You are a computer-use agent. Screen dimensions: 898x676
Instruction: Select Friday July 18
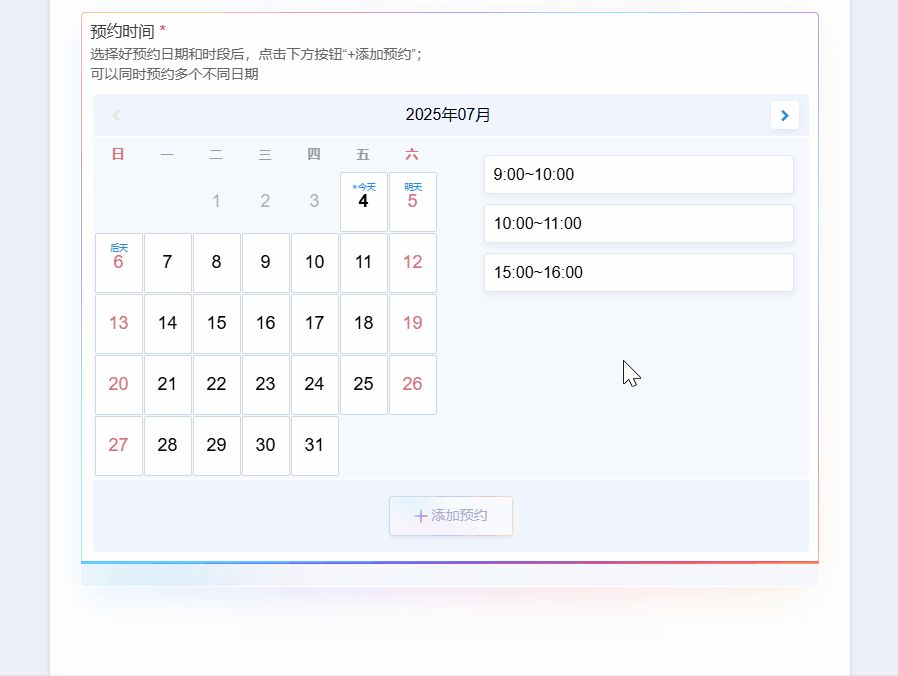(x=363, y=324)
